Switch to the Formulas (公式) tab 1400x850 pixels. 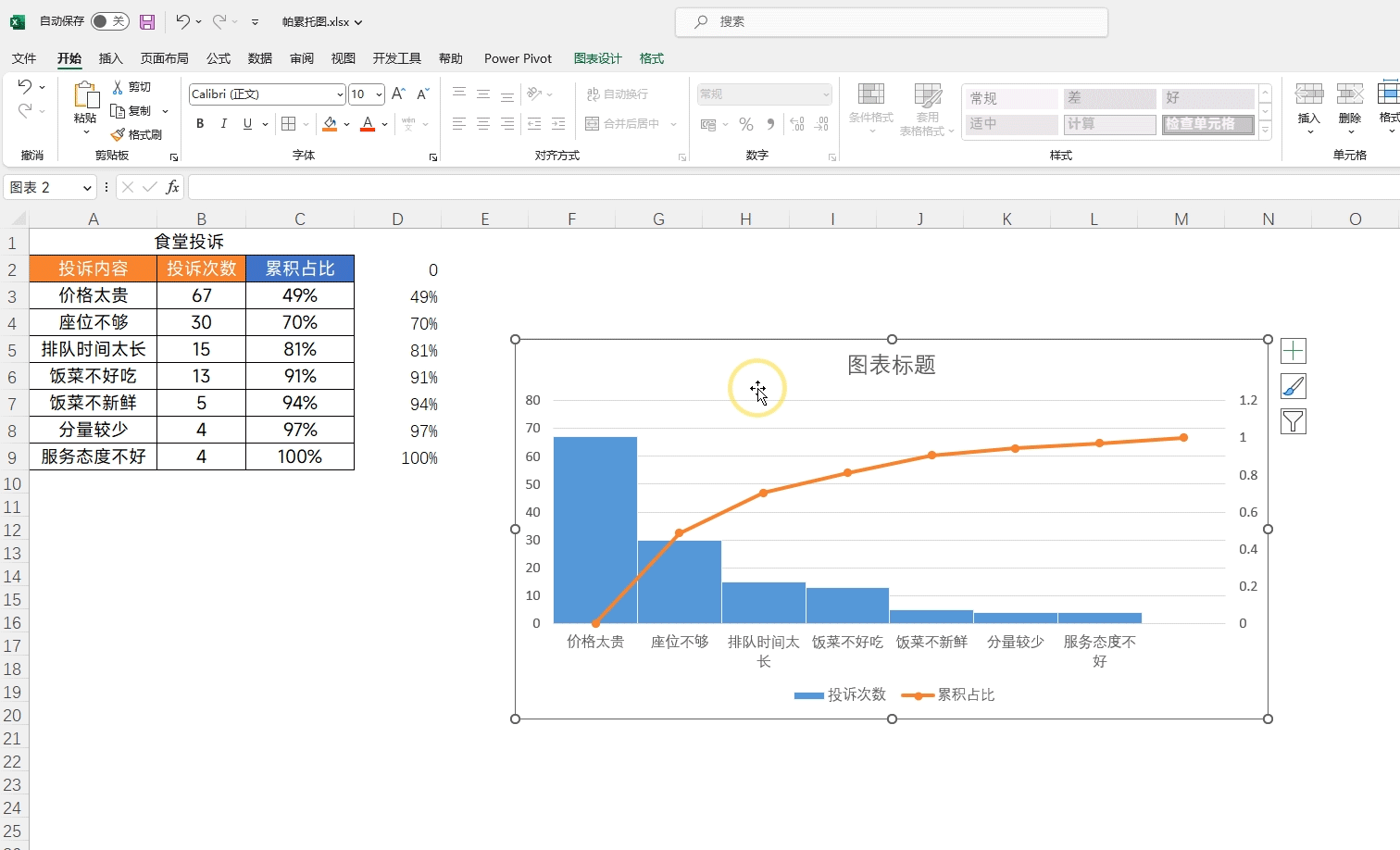(219, 58)
